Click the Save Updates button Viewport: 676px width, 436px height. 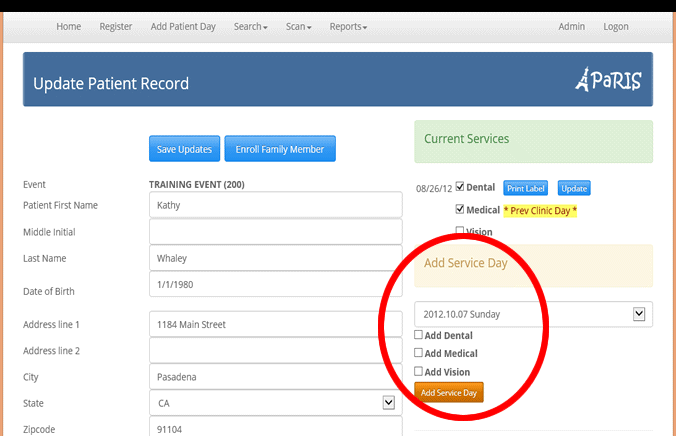pos(184,149)
